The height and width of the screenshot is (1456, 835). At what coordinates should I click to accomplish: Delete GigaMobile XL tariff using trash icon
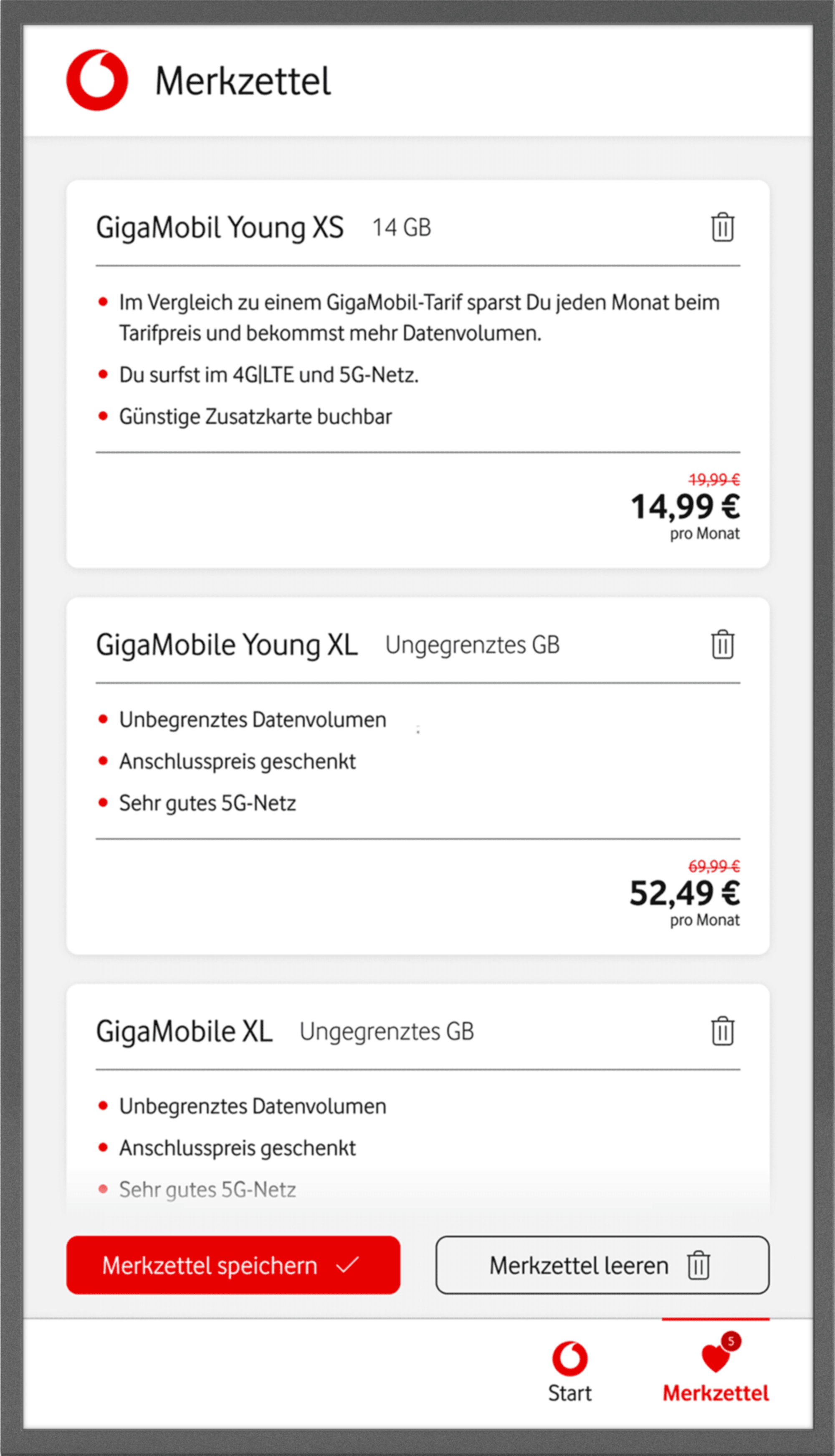722,1031
